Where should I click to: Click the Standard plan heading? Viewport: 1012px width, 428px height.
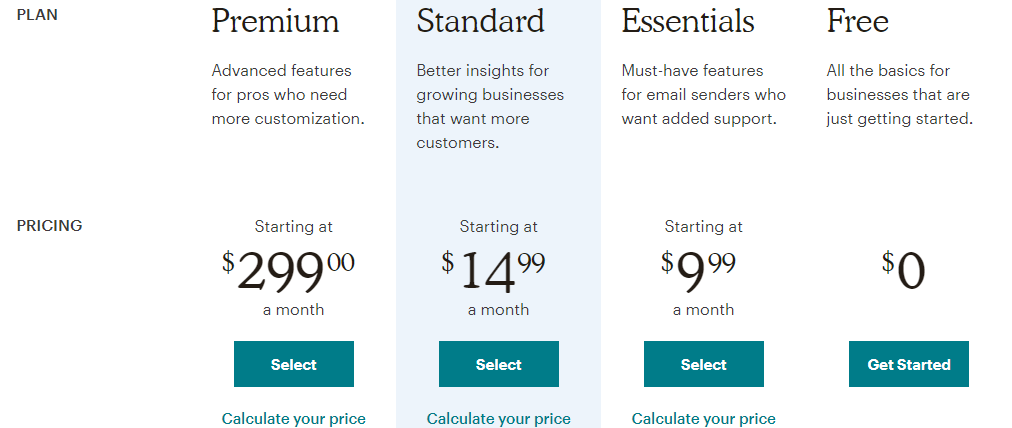click(481, 21)
